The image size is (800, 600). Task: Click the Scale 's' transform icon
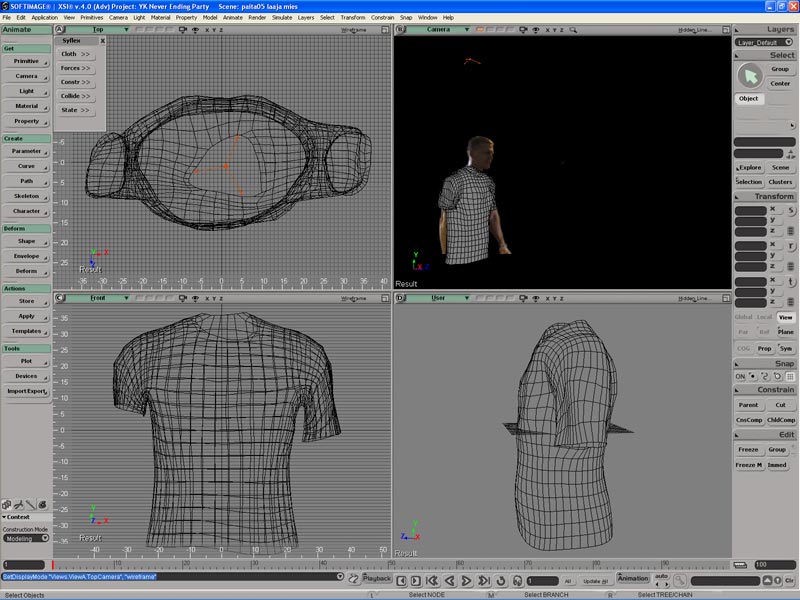[x=790, y=210]
